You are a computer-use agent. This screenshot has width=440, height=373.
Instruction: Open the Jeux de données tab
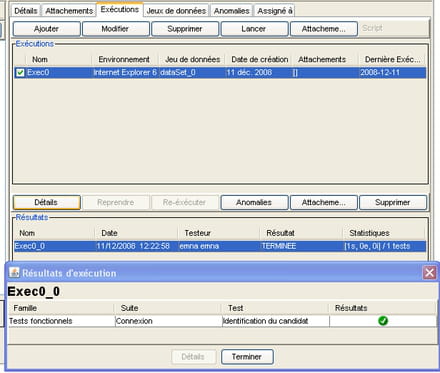pos(176,11)
